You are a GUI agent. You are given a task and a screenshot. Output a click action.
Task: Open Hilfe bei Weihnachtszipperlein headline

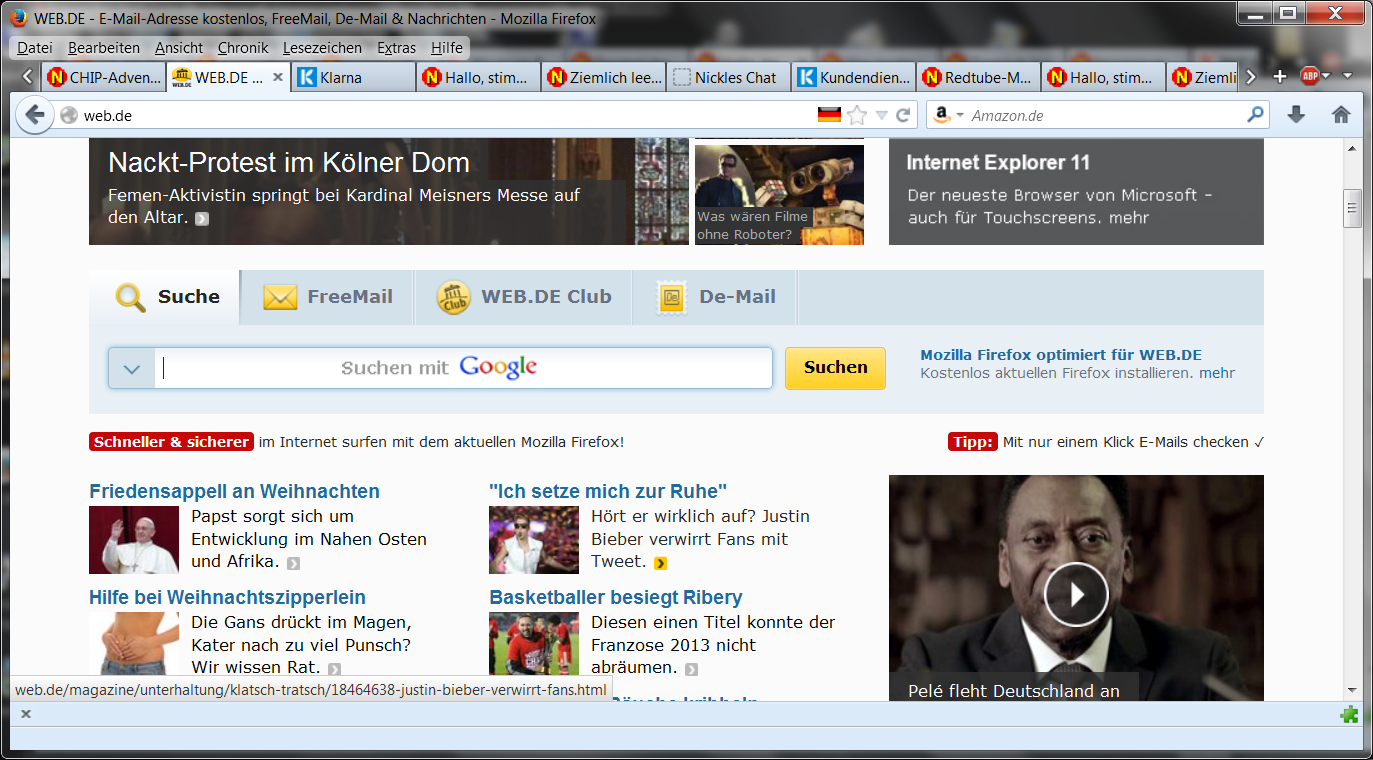click(227, 598)
